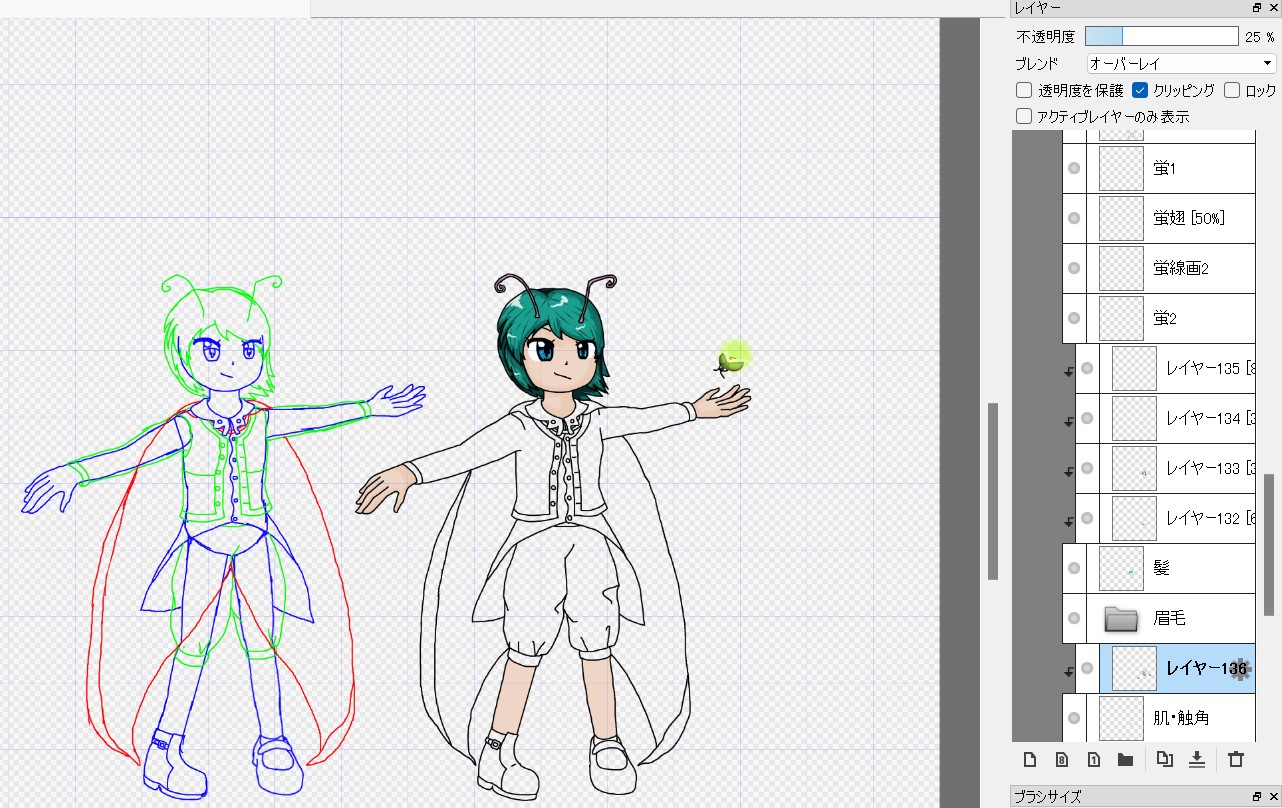The image size is (1282, 808).
Task: Hide the 蛍1 layer
Action: click(x=1074, y=168)
